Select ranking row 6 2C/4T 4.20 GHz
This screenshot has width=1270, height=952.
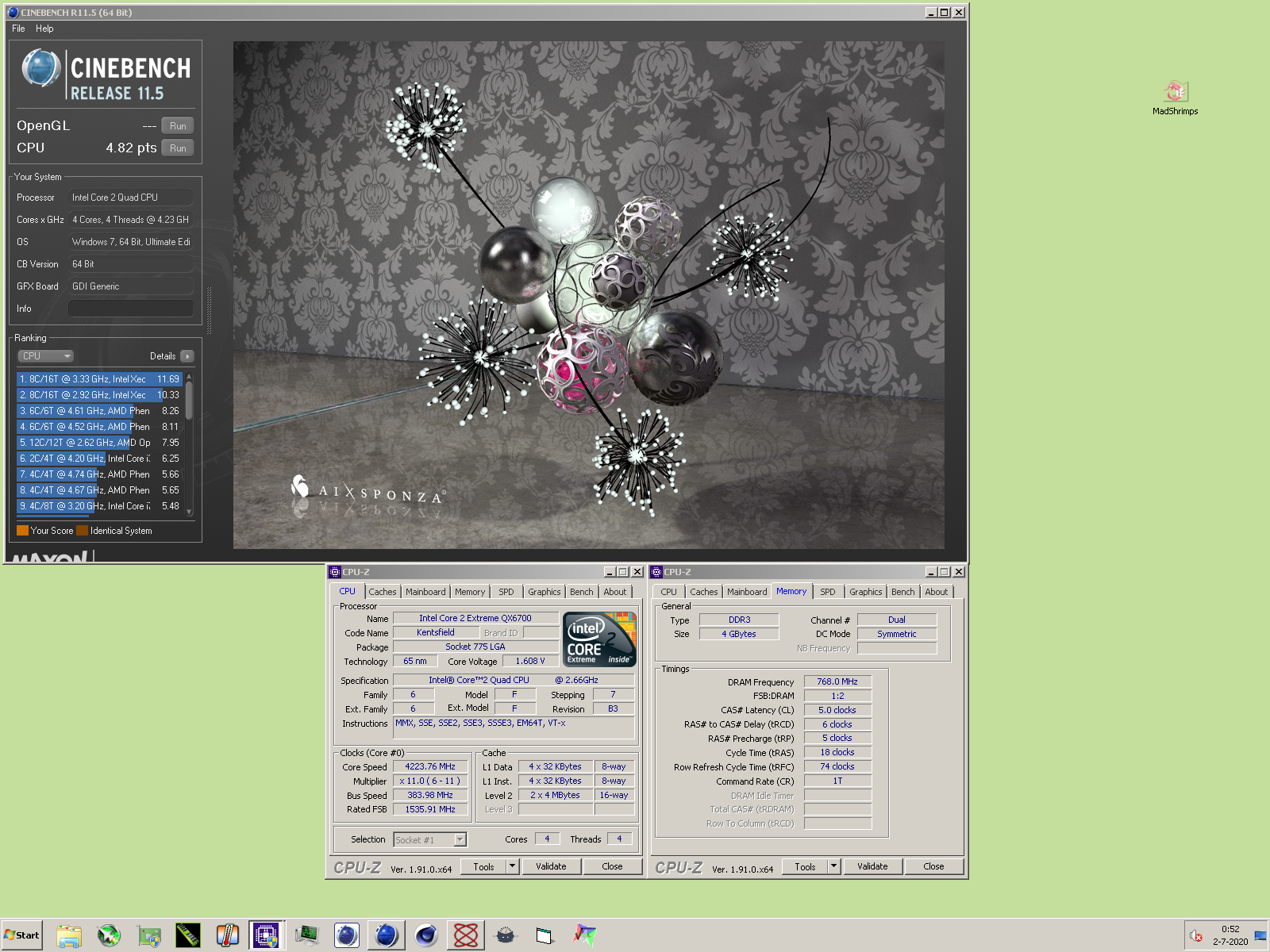coord(100,459)
